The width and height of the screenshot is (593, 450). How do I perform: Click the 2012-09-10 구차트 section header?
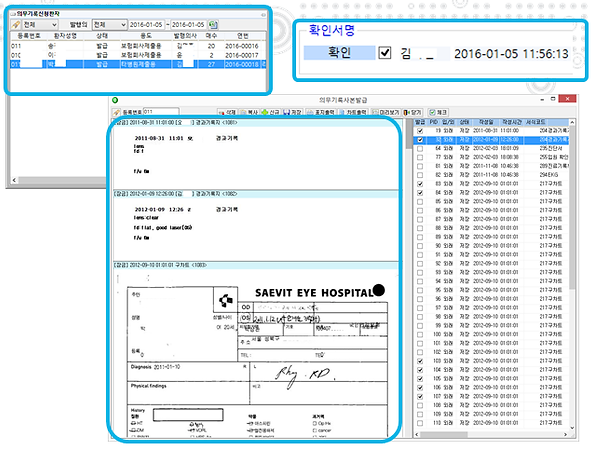click(256, 265)
